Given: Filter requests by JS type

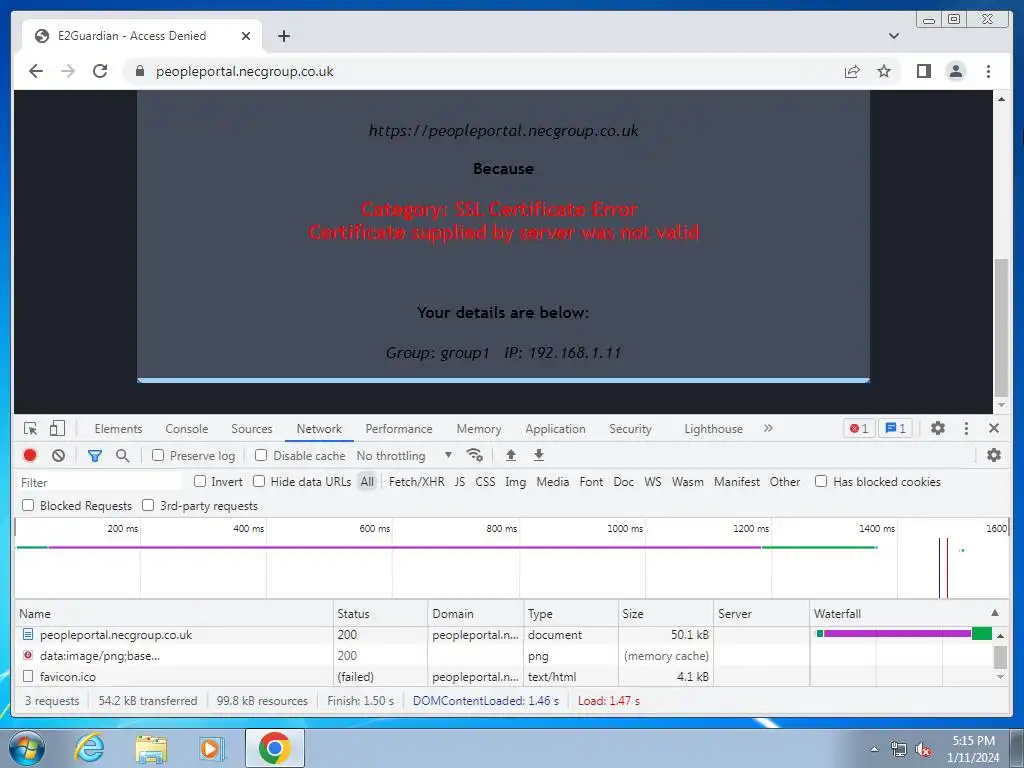Looking at the screenshot, I should [460, 481].
